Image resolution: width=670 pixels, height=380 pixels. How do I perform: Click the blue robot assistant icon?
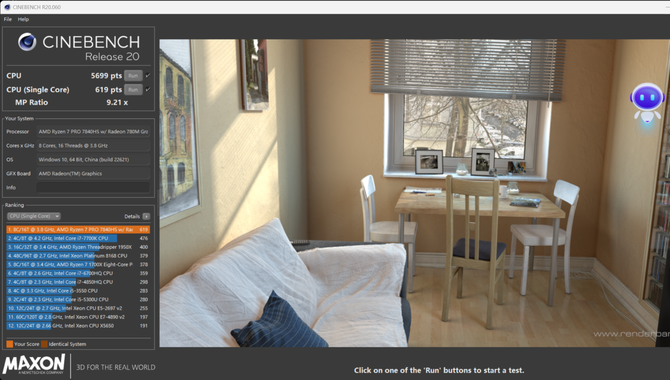(647, 103)
